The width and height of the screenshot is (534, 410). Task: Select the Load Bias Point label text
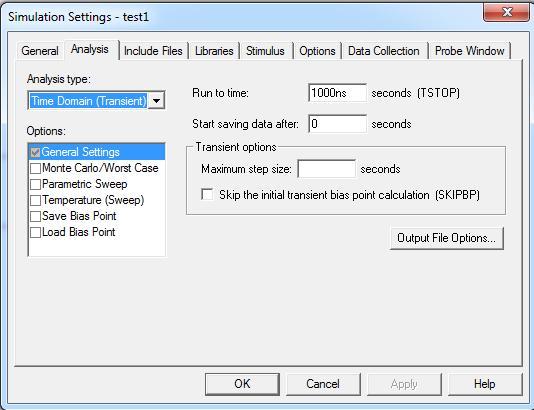click(x=79, y=232)
